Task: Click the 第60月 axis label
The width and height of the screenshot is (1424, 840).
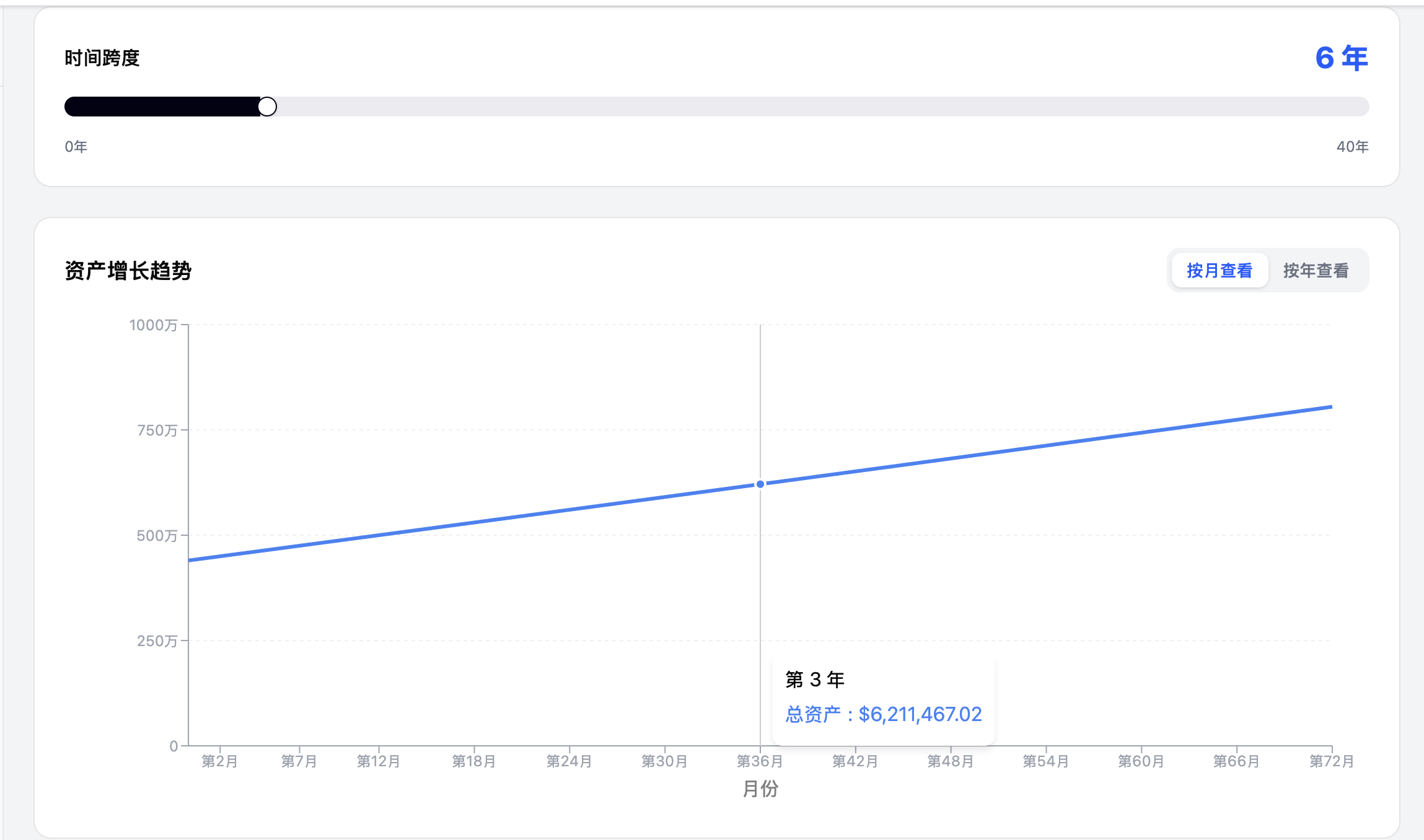Action: click(1140, 761)
